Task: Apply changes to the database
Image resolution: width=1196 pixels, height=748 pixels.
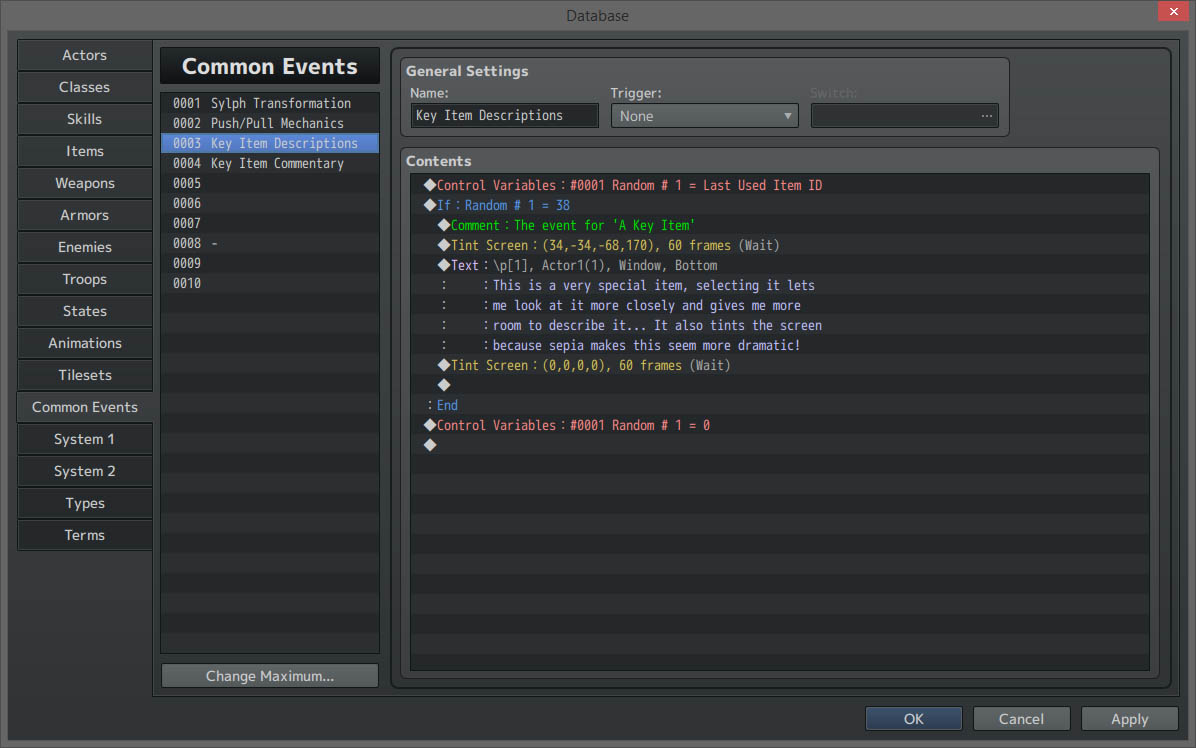Action: pos(1129,718)
